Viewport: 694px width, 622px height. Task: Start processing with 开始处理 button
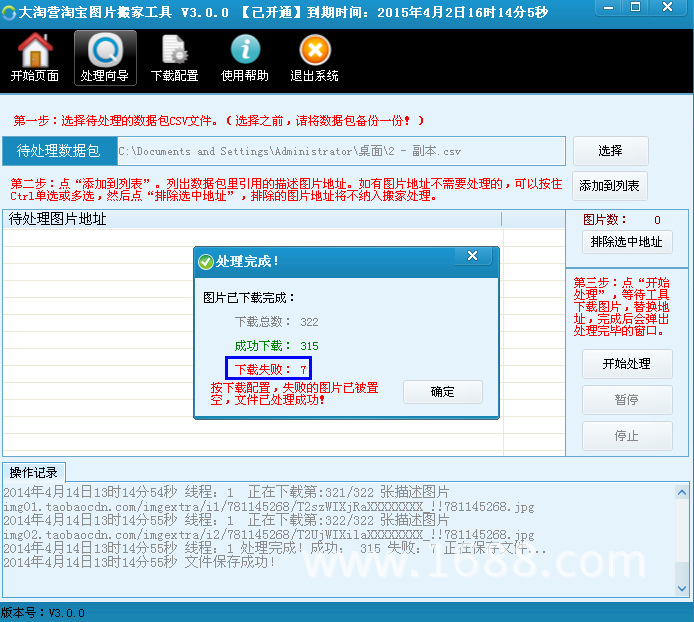[627, 364]
